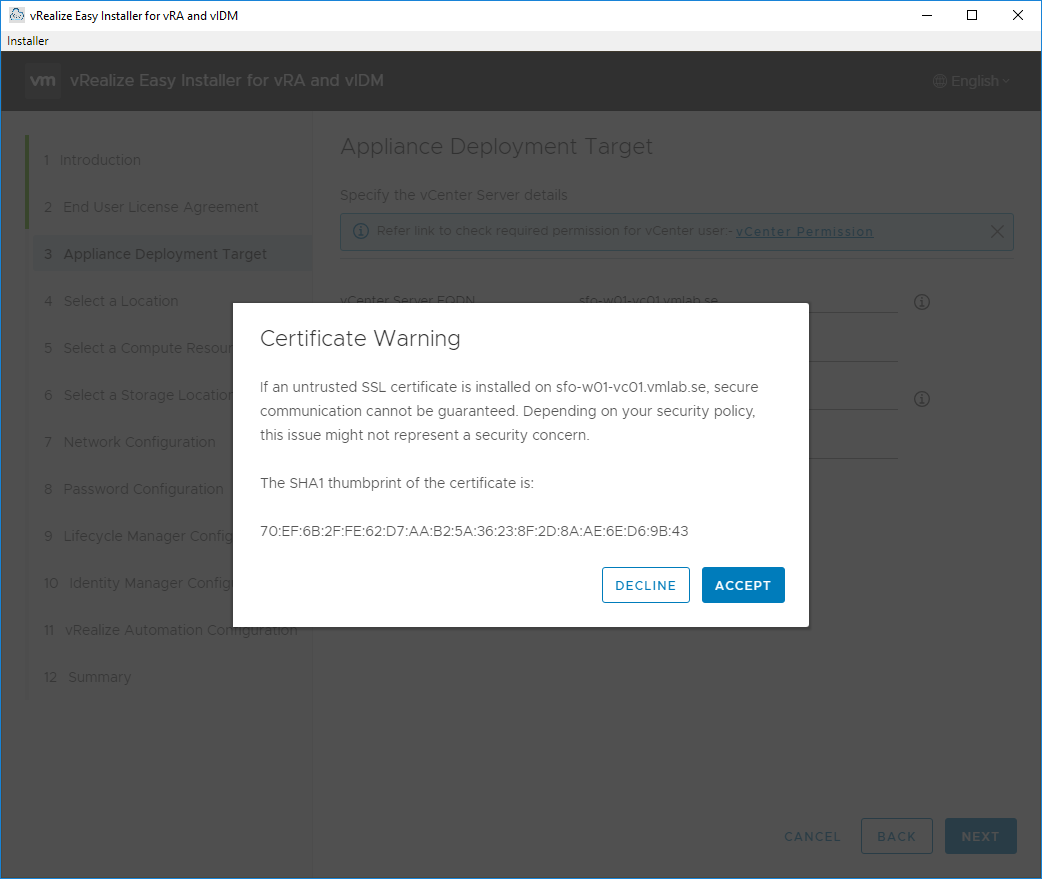Click the Back button

point(896,836)
